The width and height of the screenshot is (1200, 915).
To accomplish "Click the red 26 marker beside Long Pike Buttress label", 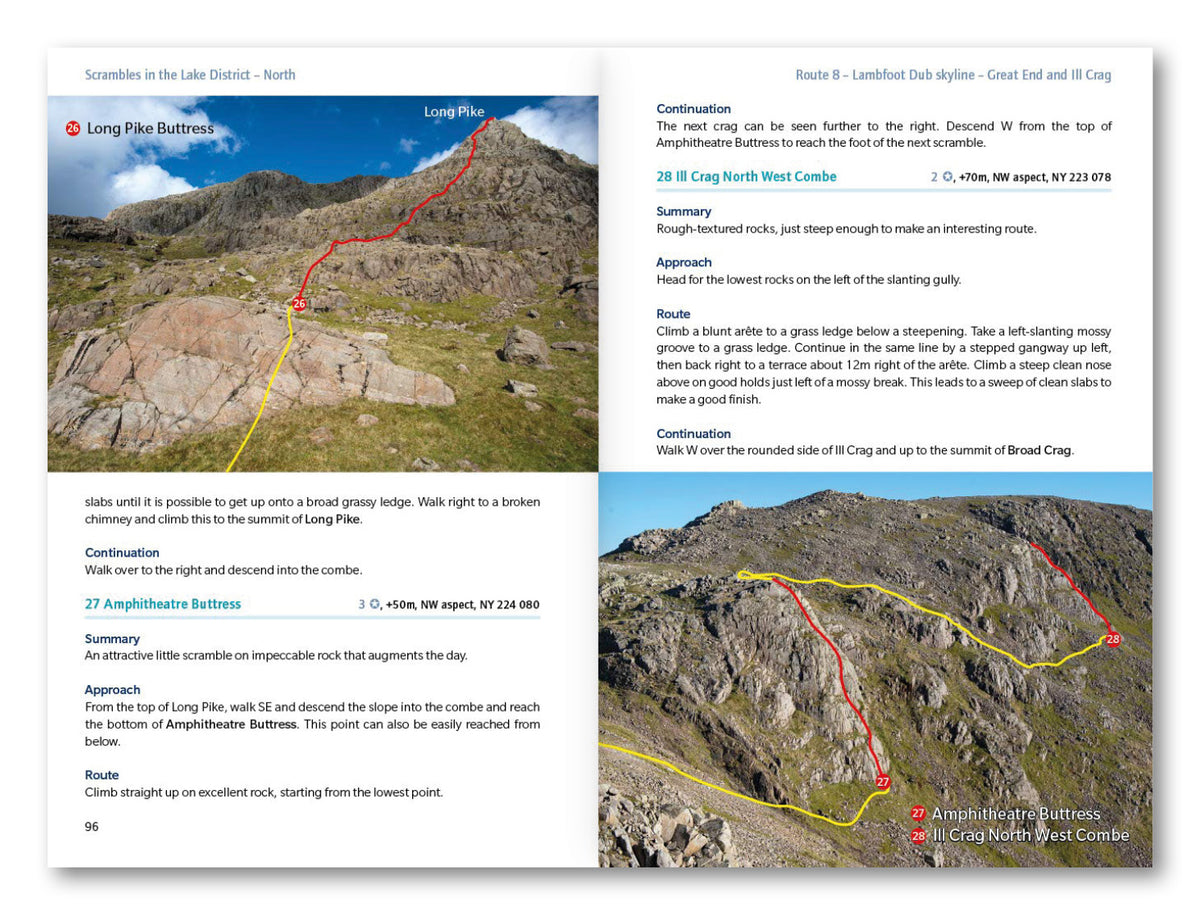I will coord(73,128).
